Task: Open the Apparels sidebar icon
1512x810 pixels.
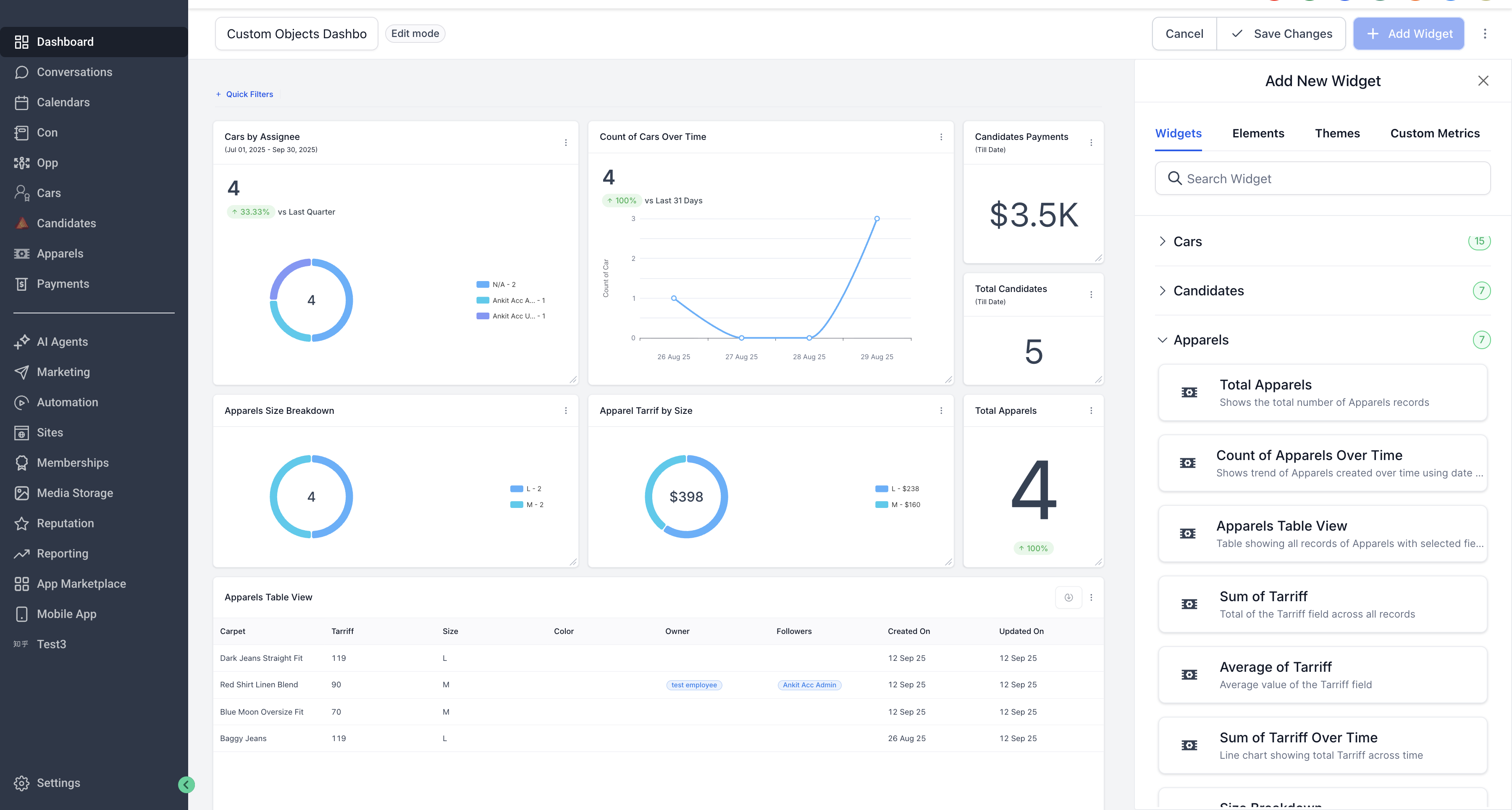Action: coord(22,253)
